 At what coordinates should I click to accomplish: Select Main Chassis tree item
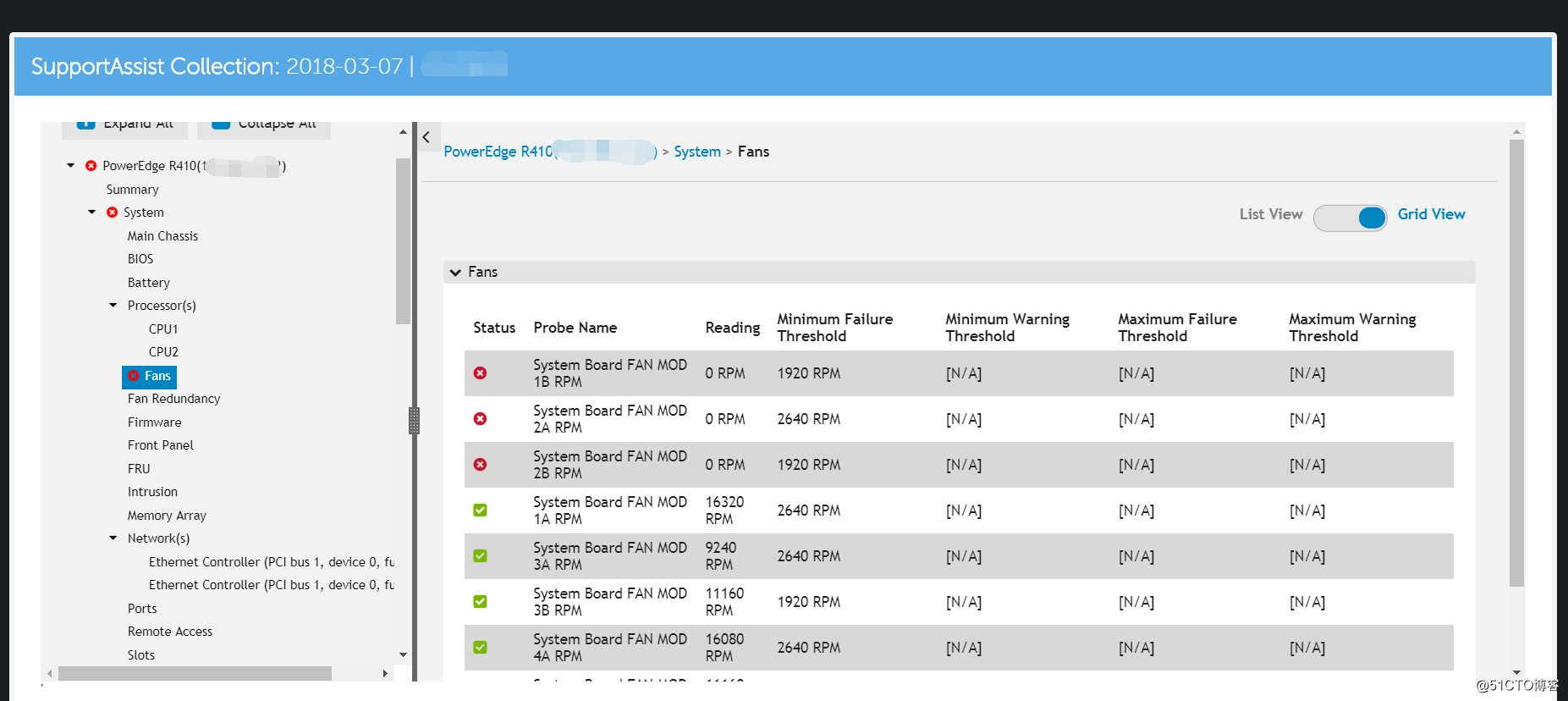(x=162, y=236)
